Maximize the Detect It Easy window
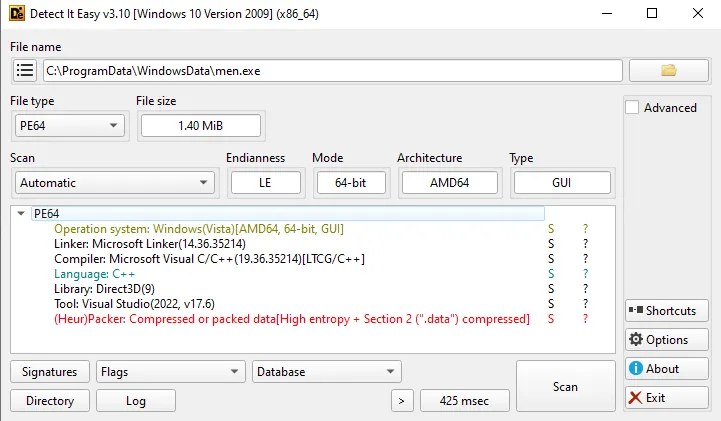721x421 pixels. click(x=652, y=13)
